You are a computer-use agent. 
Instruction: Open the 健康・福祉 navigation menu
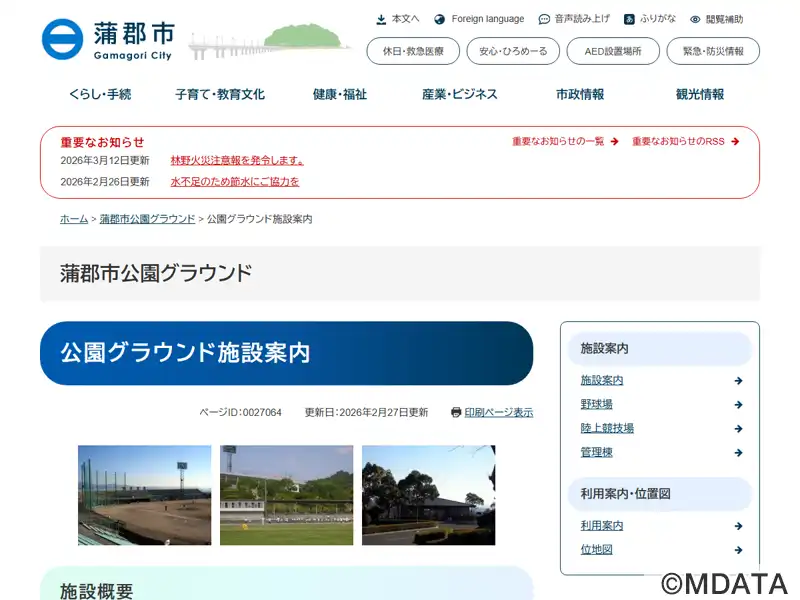point(340,94)
